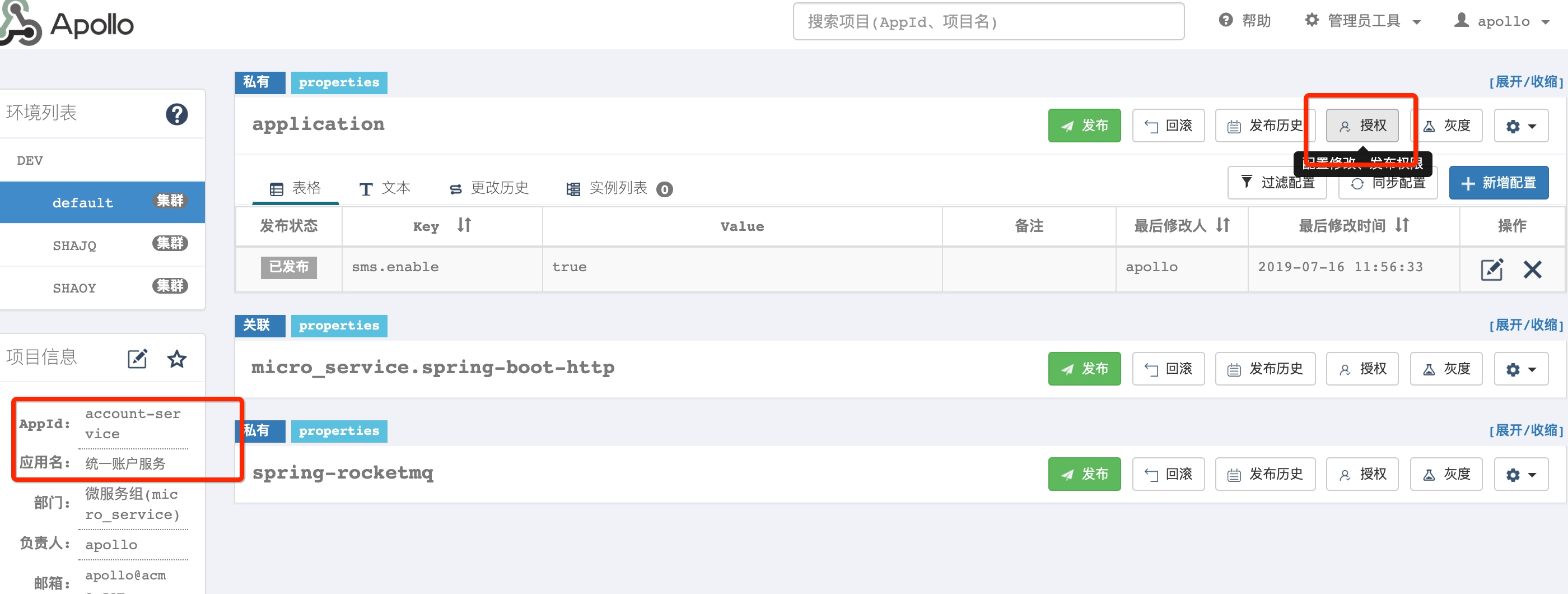This screenshot has width=1568, height=594.
Task: Toggle expand/collapse for micro_service.spring-boot-http
Action: [x=1526, y=324]
